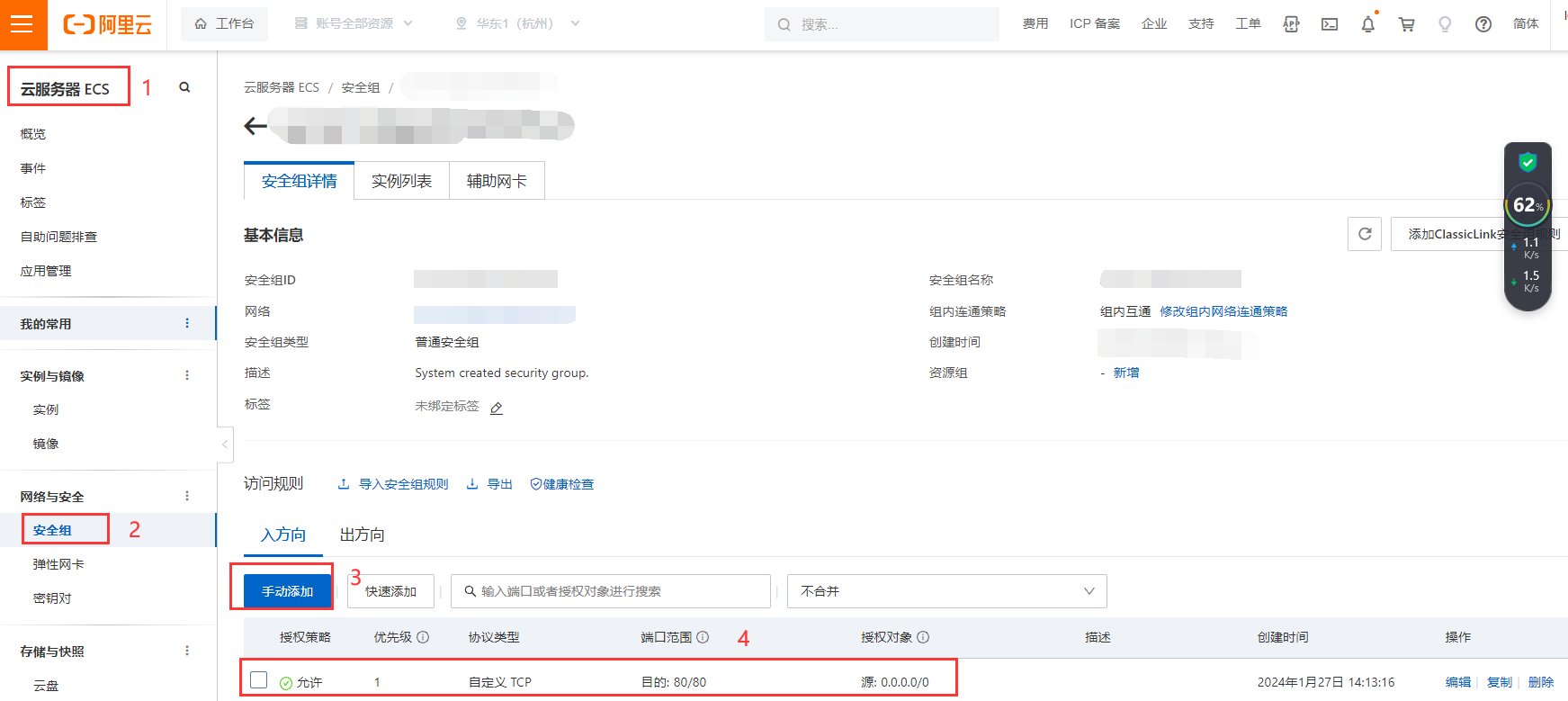This screenshot has height=701, width=1568.
Task: Click the lightbulb tips icon
Action: coord(1445,24)
